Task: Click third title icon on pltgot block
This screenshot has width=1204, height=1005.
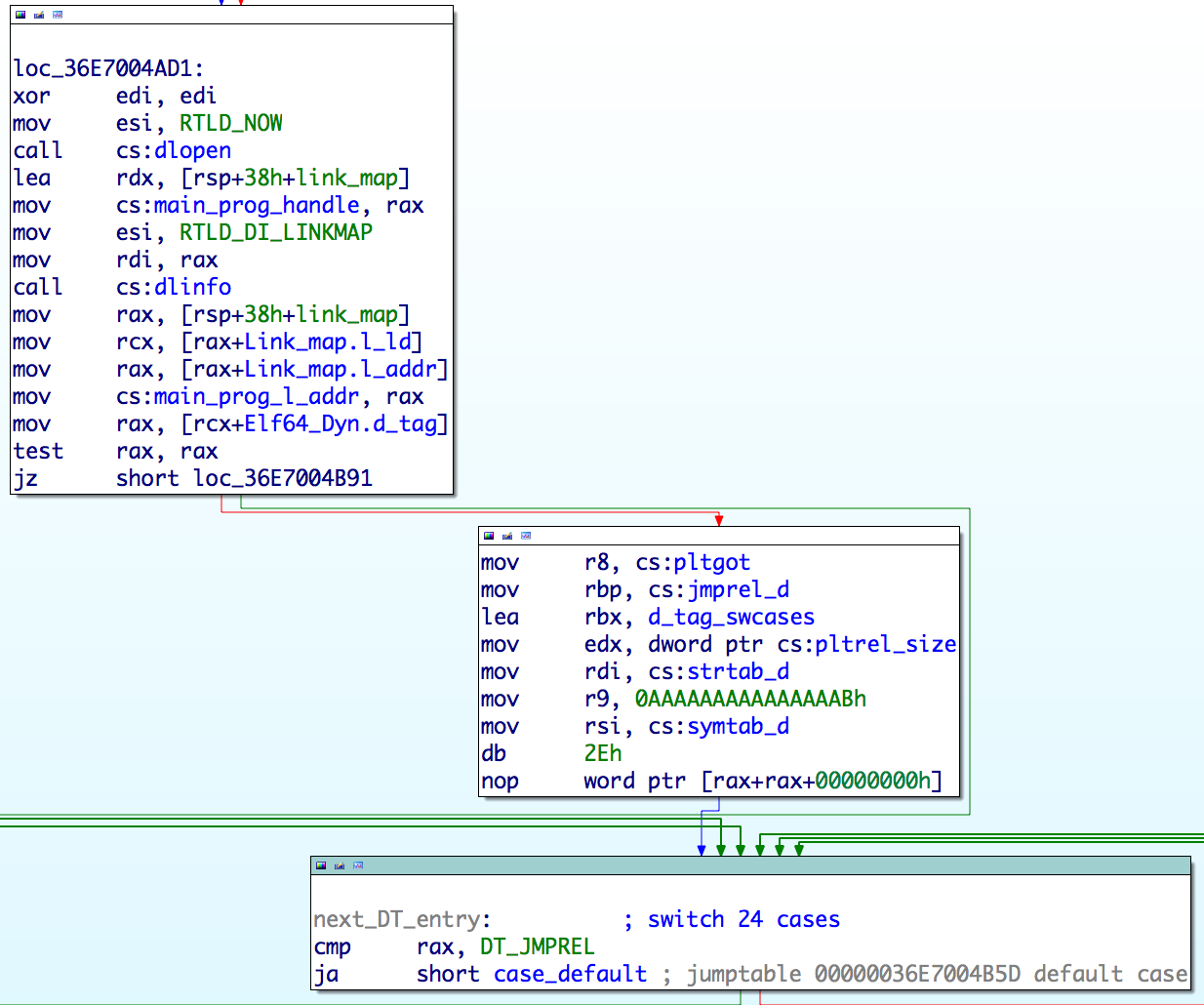Action: 526,536
